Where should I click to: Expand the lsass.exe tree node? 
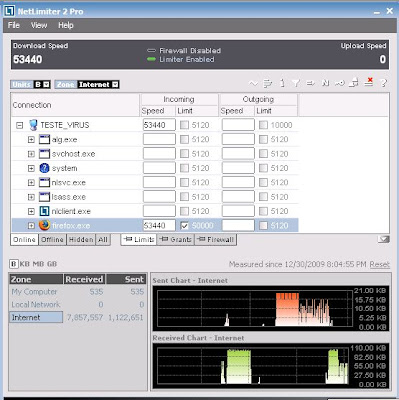(31, 197)
